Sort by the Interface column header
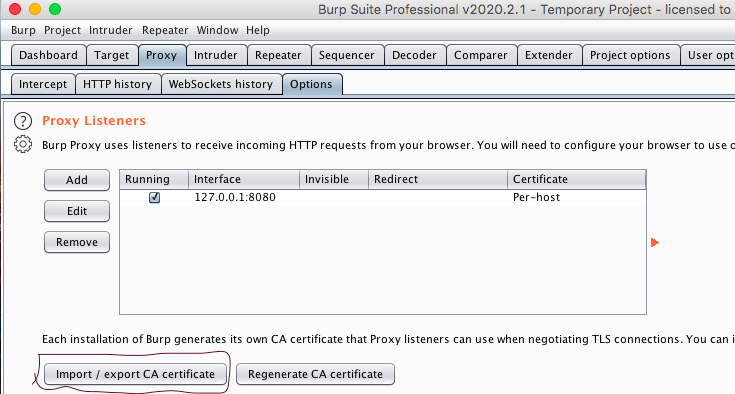The image size is (735, 394). coord(244,179)
